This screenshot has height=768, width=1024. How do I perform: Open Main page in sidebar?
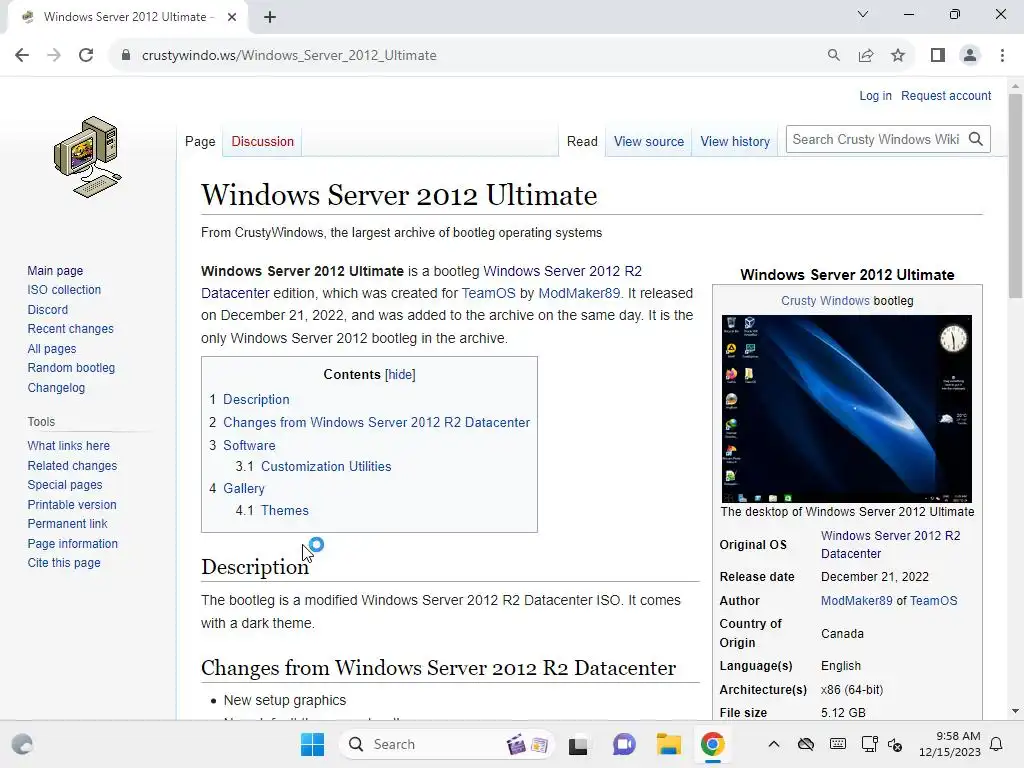point(55,270)
